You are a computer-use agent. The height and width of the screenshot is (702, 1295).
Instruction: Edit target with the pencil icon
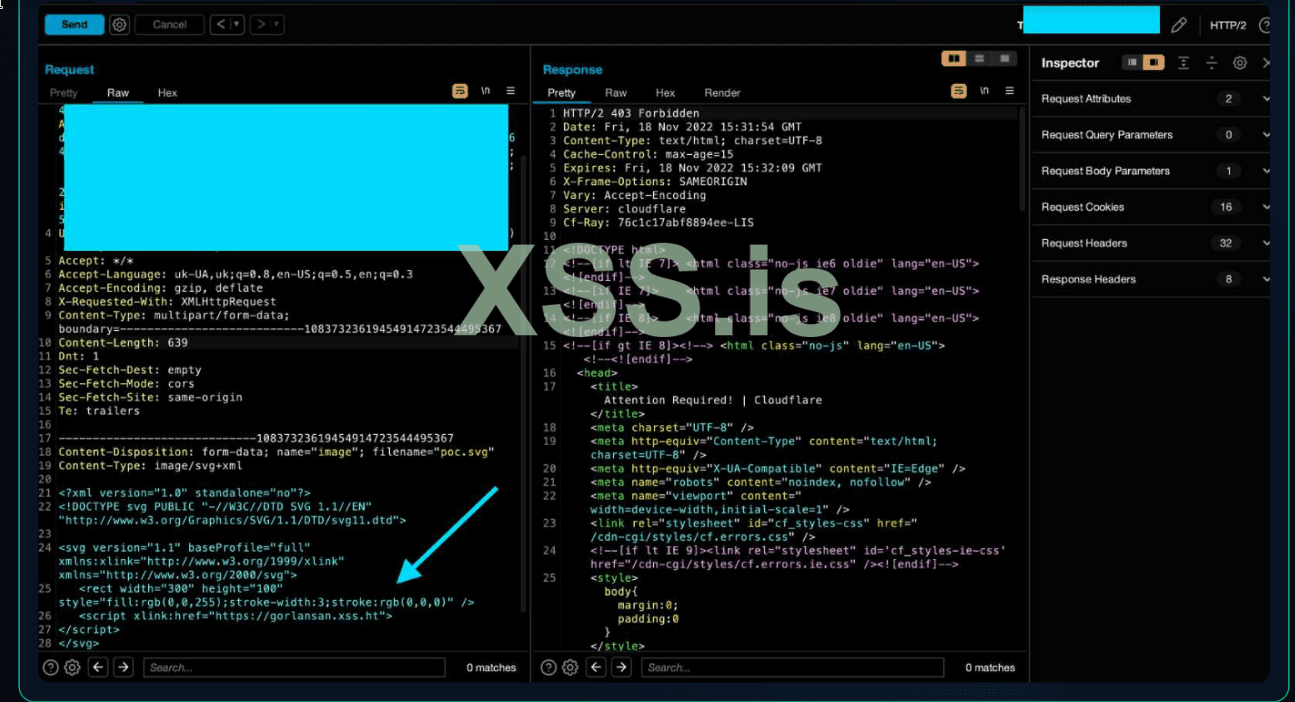click(1179, 25)
